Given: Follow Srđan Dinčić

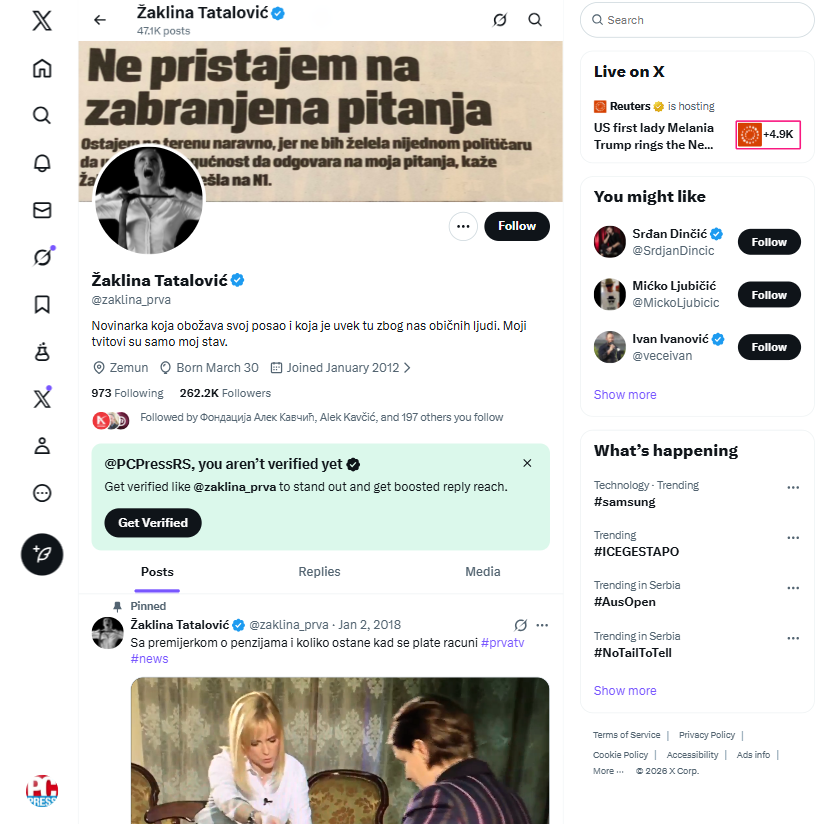Looking at the screenshot, I should [769, 242].
